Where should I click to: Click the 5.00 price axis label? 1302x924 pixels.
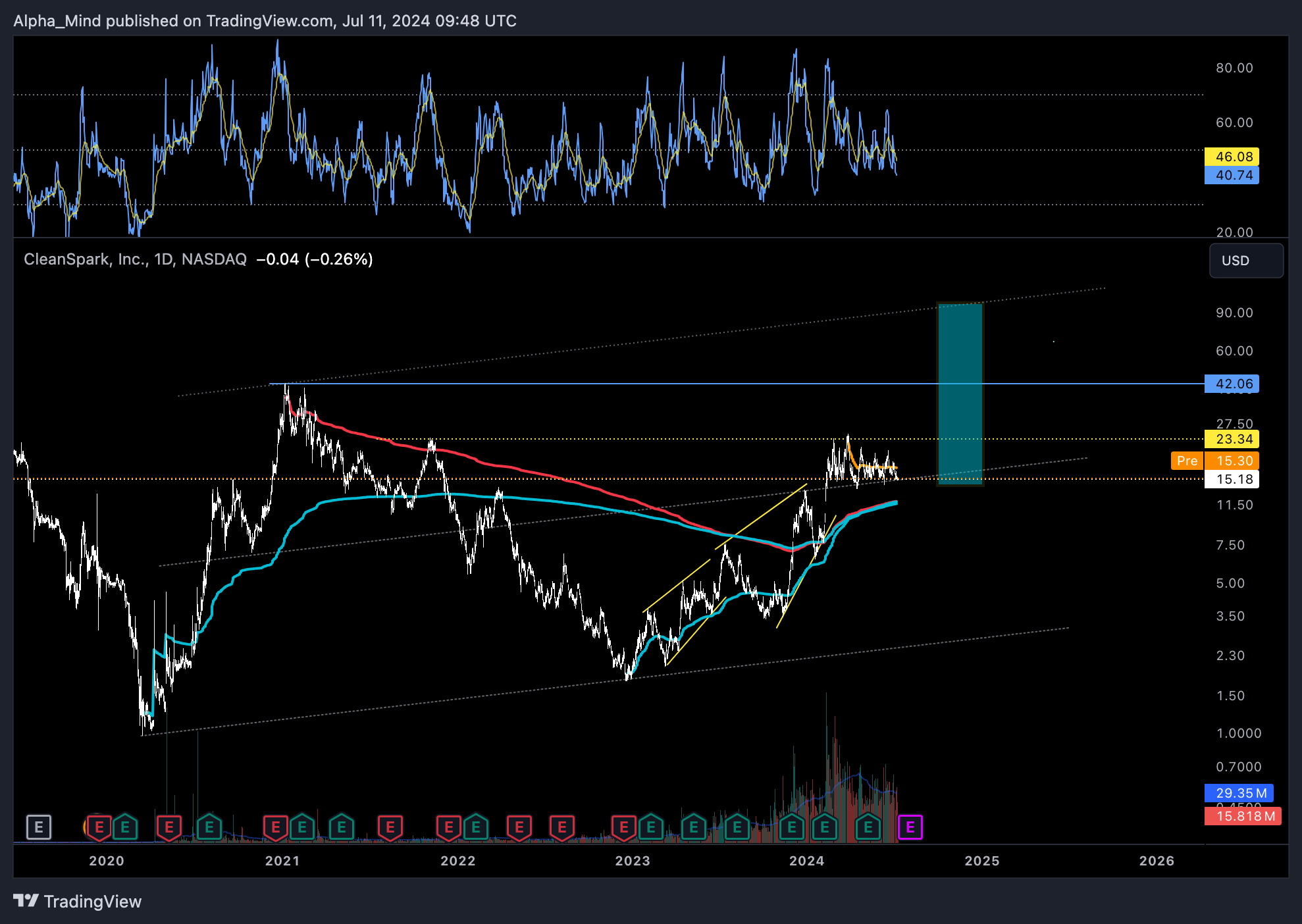(1230, 583)
